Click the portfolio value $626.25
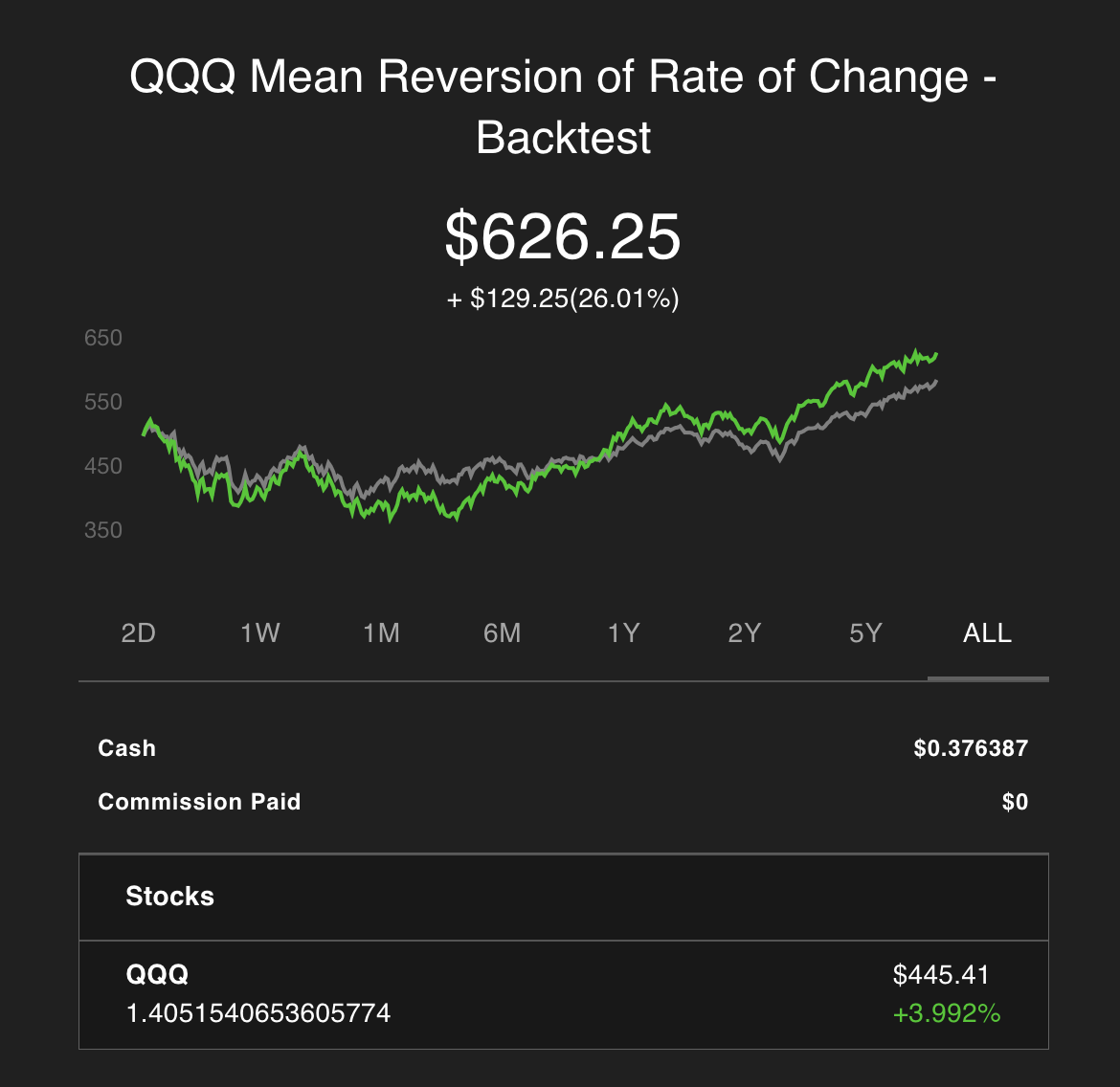The image size is (1120, 1087). pyautogui.click(x=563, y=236)
